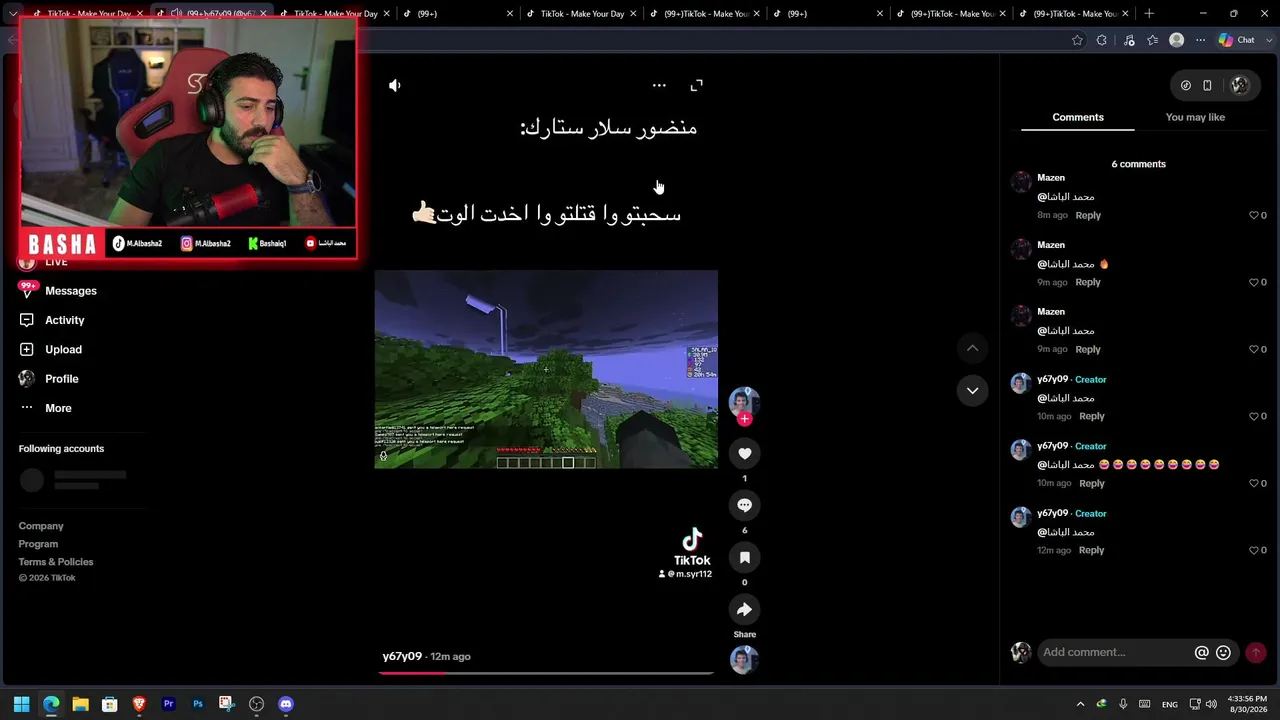The height and width of the screenshot is (720, 1280).
Task: Like y67y09's 12m ago comment
Action: pyautogui.click(x=1254, y=550)
